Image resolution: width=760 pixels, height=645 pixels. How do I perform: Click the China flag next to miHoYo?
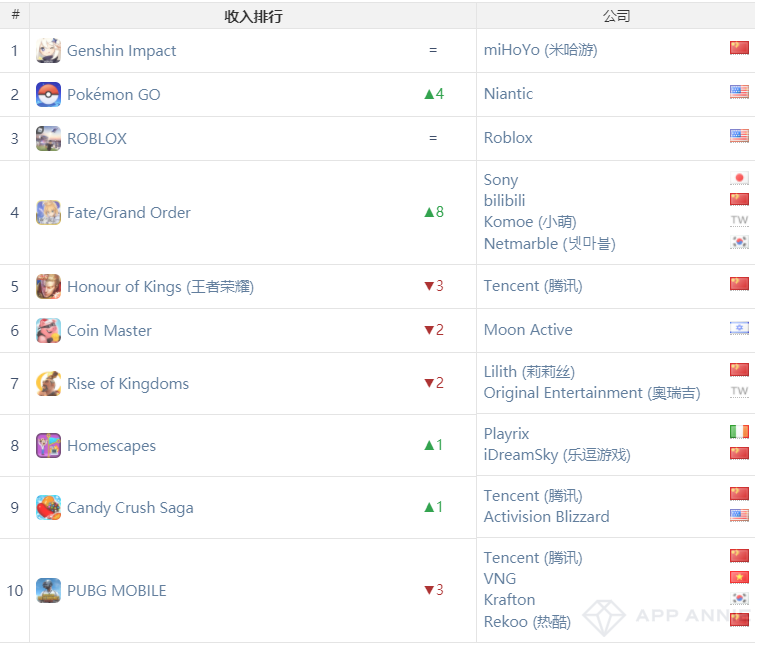739,48
